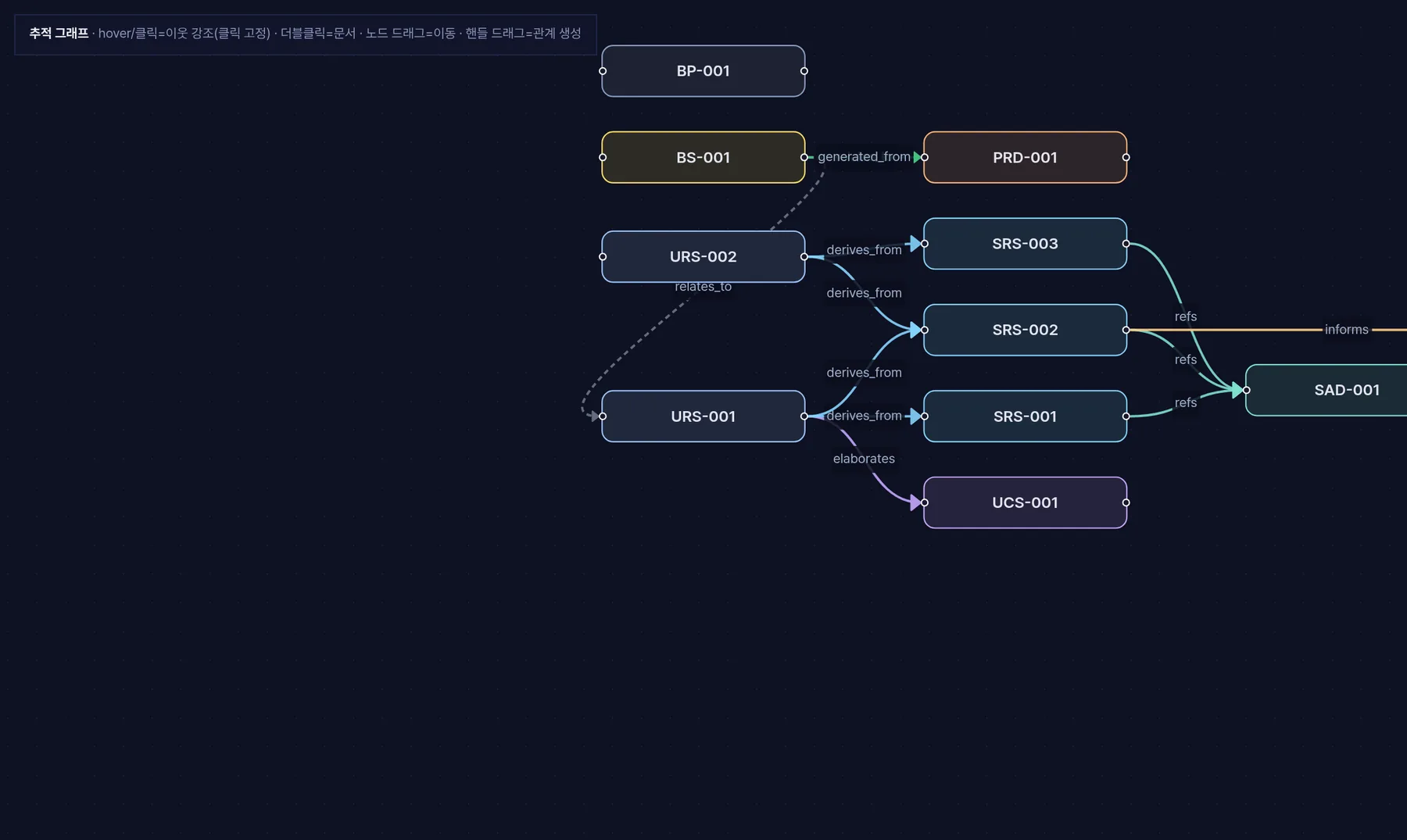Select the SRS-003 node
The height and width of the screenshot is (840, 1407).
point(1025,244)
